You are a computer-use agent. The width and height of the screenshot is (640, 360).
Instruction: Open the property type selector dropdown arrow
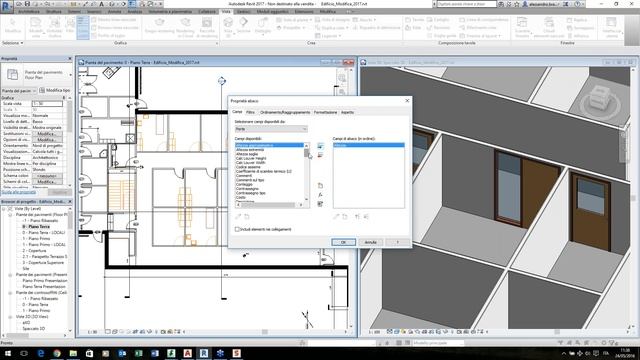[70, 75]
